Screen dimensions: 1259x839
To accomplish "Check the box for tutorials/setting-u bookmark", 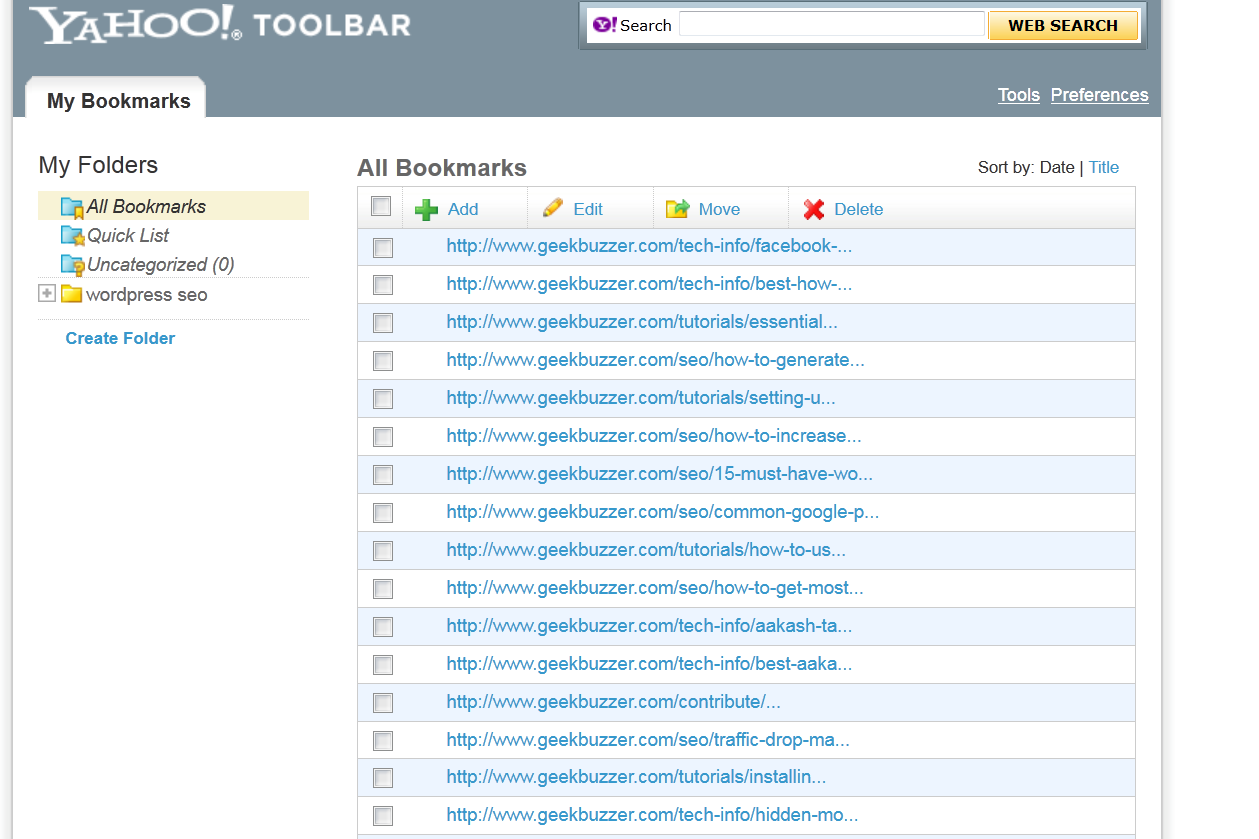I will [x=383, y=399].
